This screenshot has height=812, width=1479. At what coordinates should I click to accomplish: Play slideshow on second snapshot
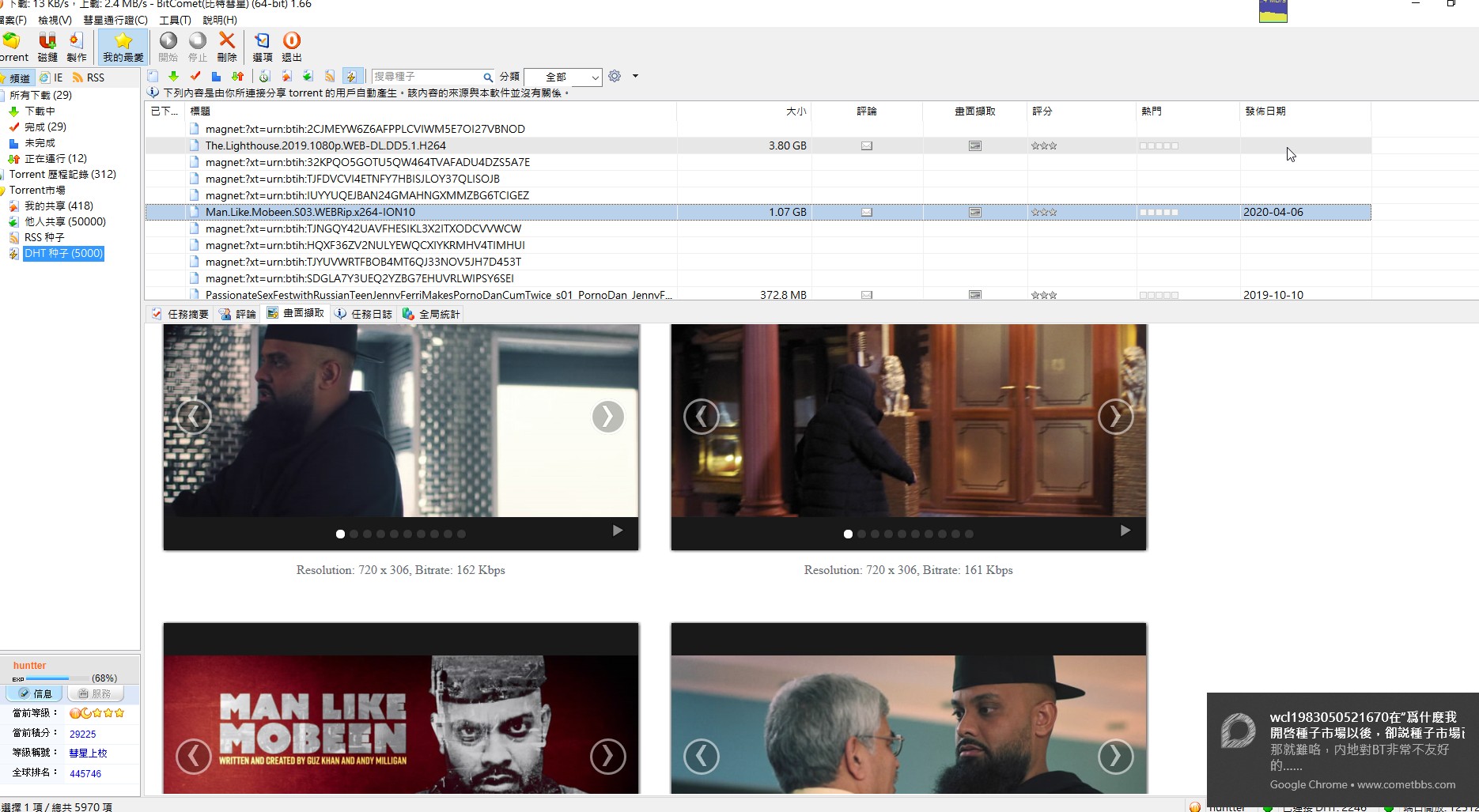pyautogui.click(x=1125, y=531)
